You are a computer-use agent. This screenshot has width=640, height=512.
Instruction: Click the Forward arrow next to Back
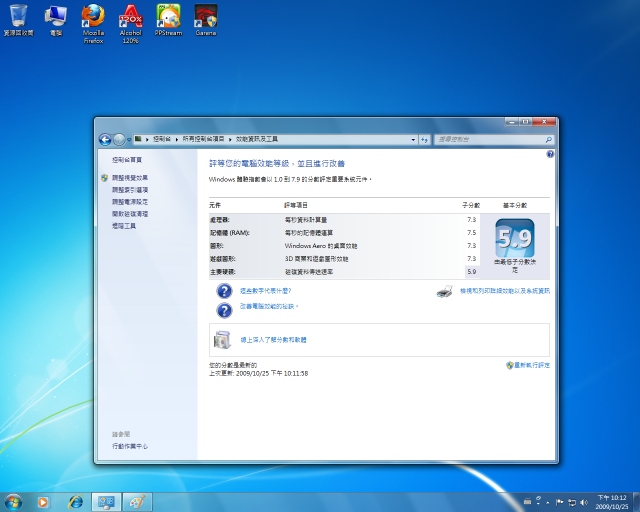click(x=119, y=140)
